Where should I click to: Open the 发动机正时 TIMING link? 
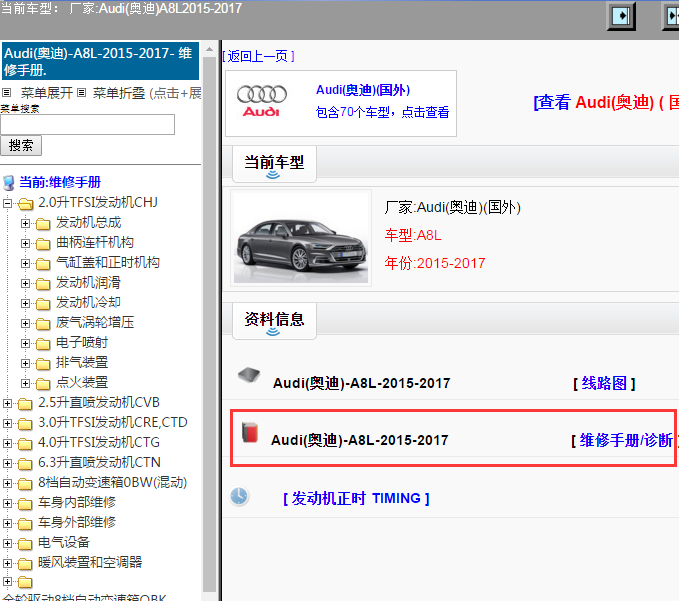tap(356, 498)
